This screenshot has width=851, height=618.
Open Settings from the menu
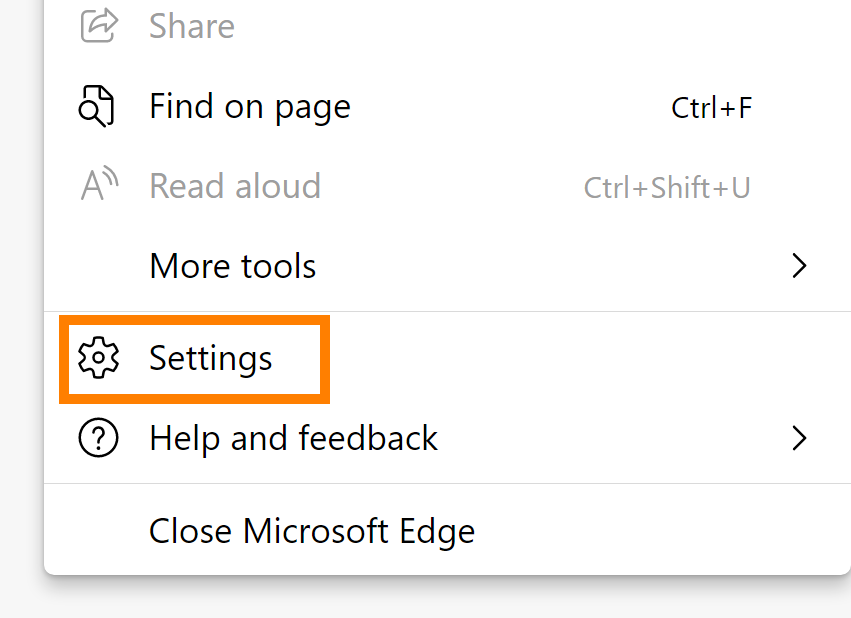210,358
